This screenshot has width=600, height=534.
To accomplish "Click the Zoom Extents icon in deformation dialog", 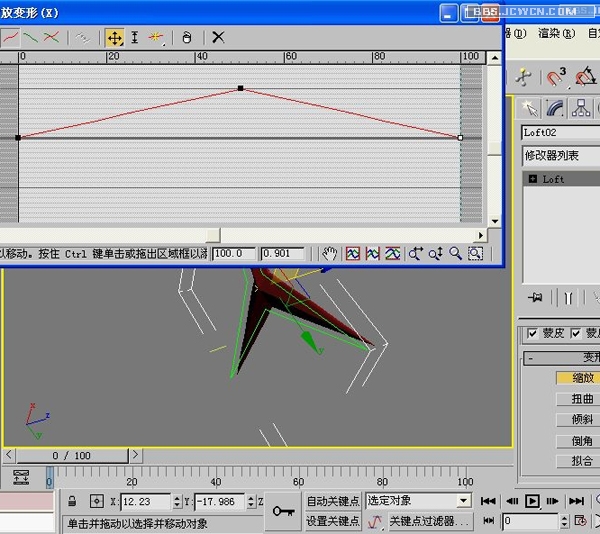I will [353, 254].
